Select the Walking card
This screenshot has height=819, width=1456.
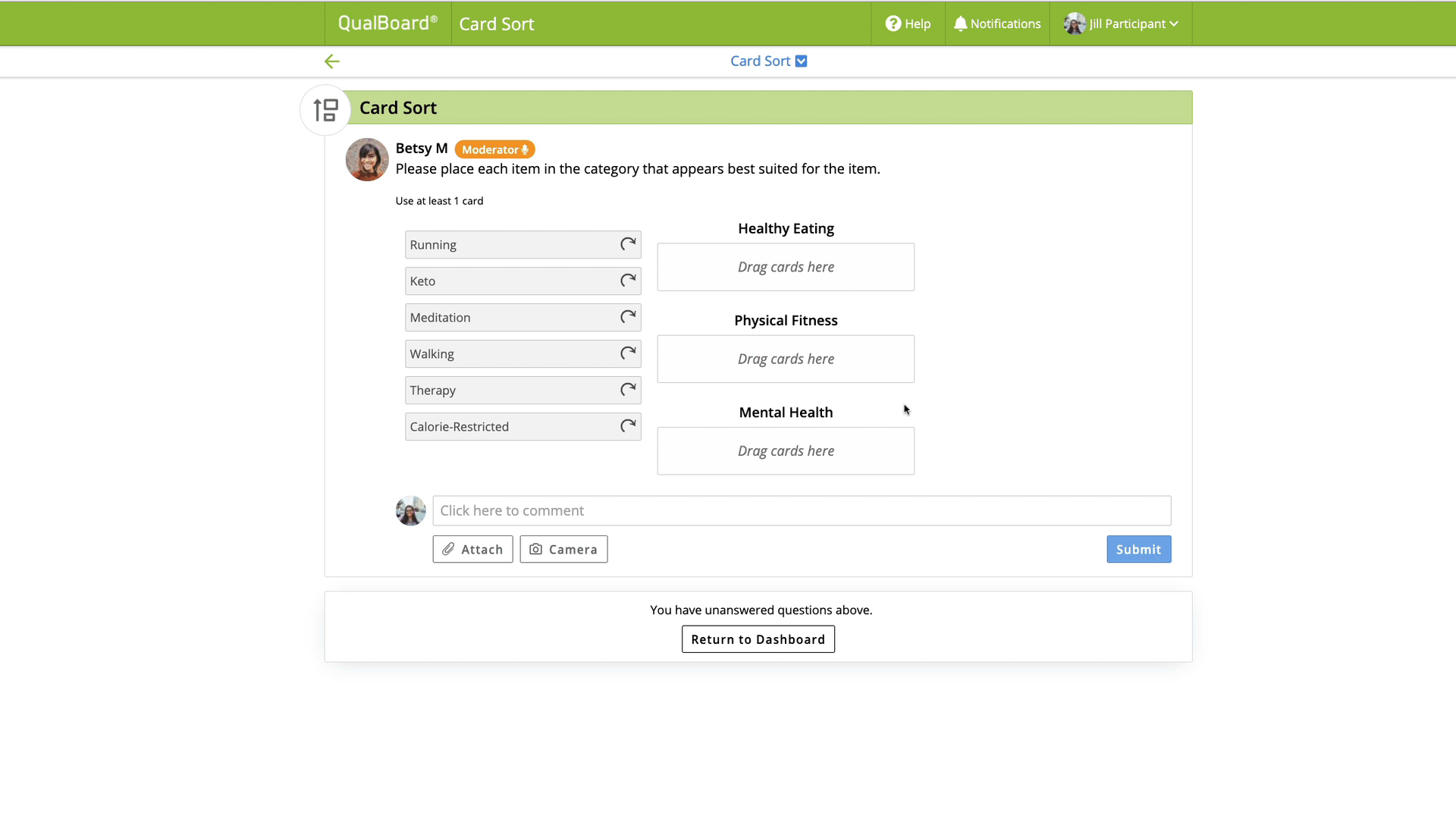coord(523,353)
